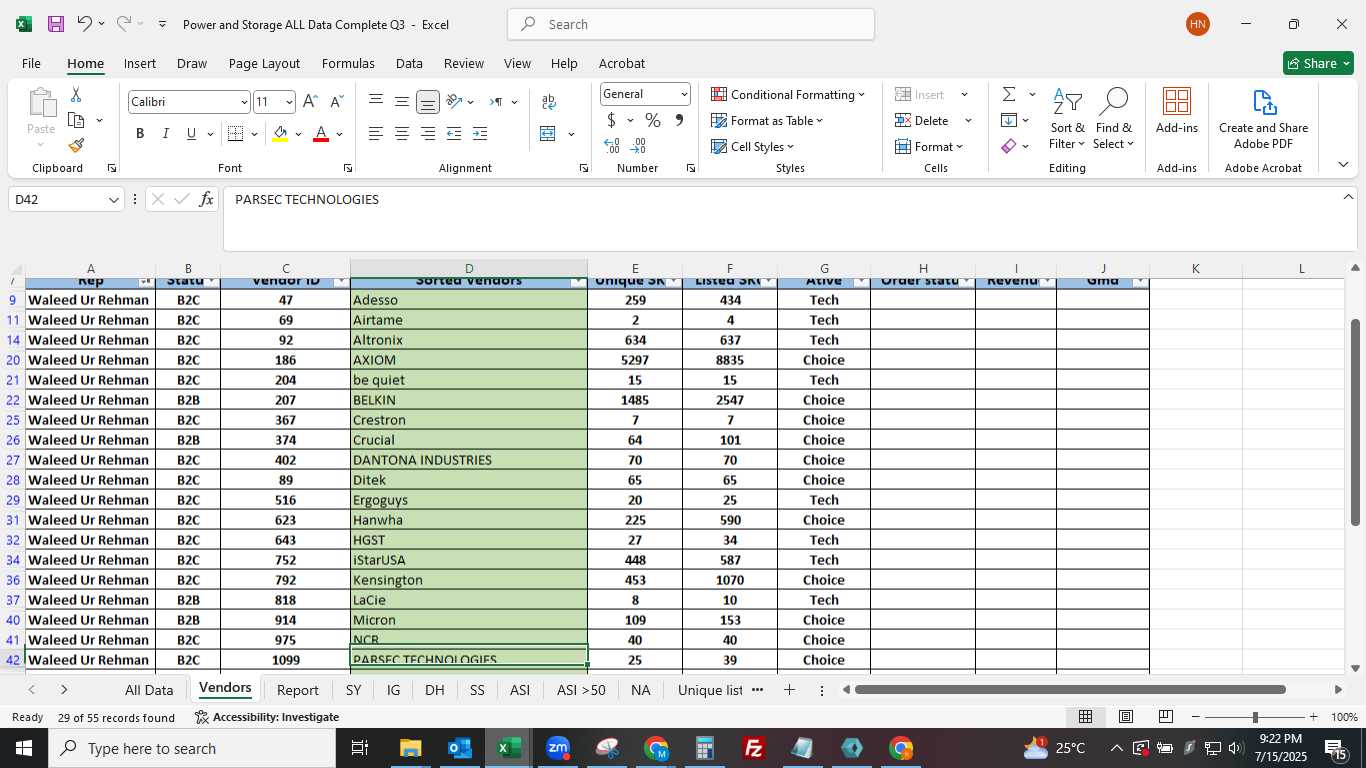Open the Sorted Vendors column filter dropdown
This screenshot has width=1366, height=768.
578,282
